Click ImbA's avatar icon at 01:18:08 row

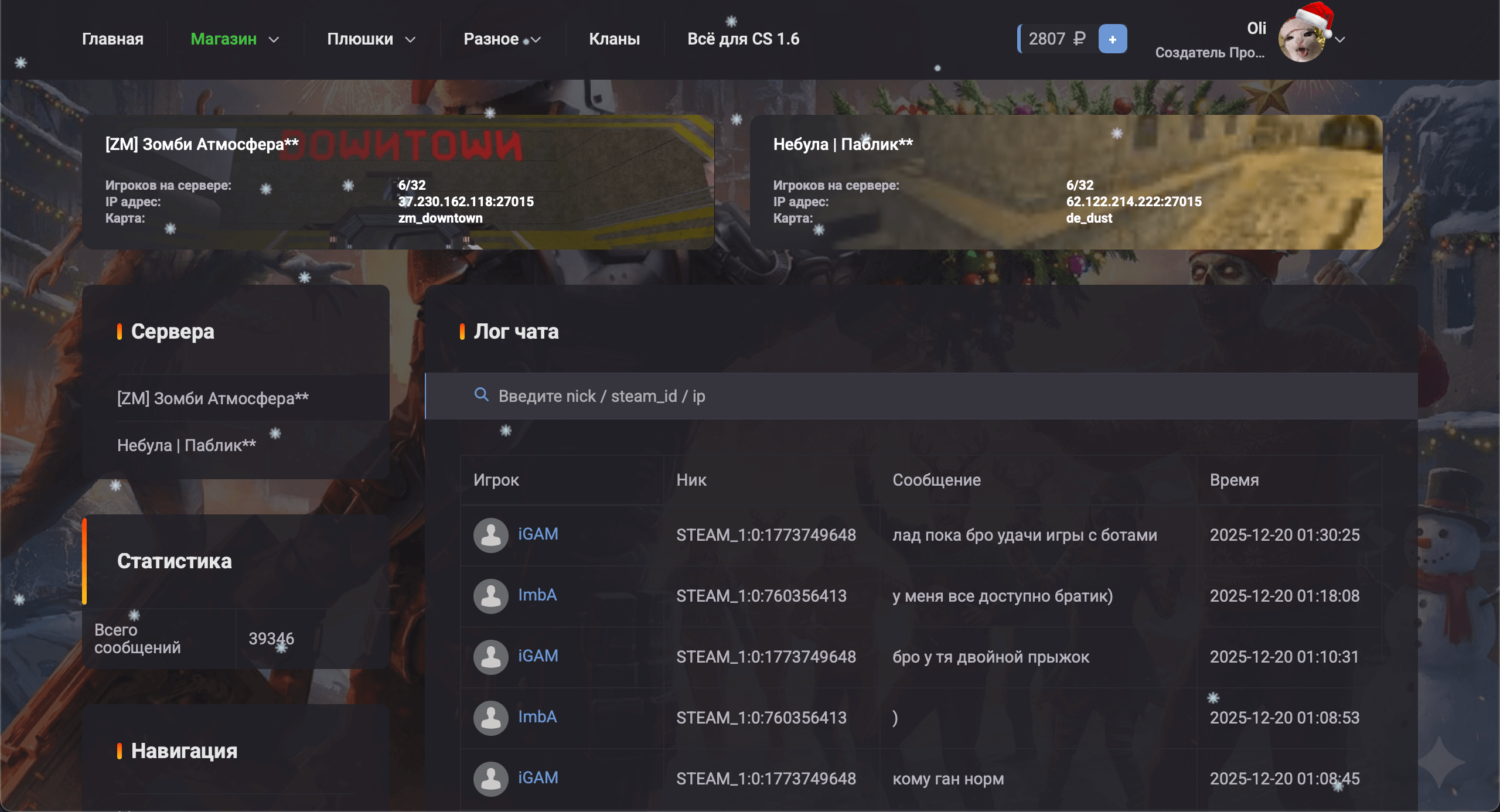point(490,596)
